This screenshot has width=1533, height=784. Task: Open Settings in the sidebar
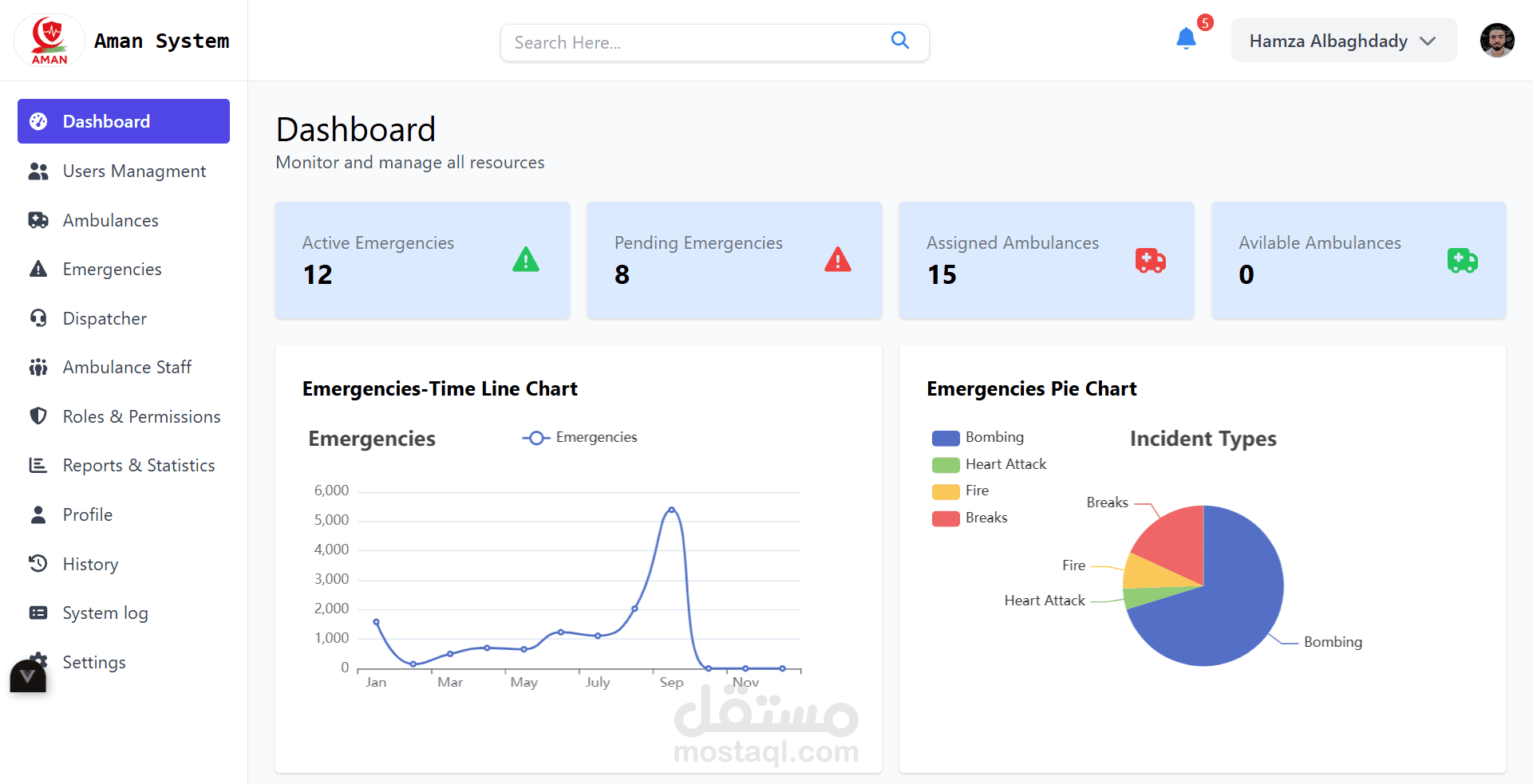[x=124, y=662]
